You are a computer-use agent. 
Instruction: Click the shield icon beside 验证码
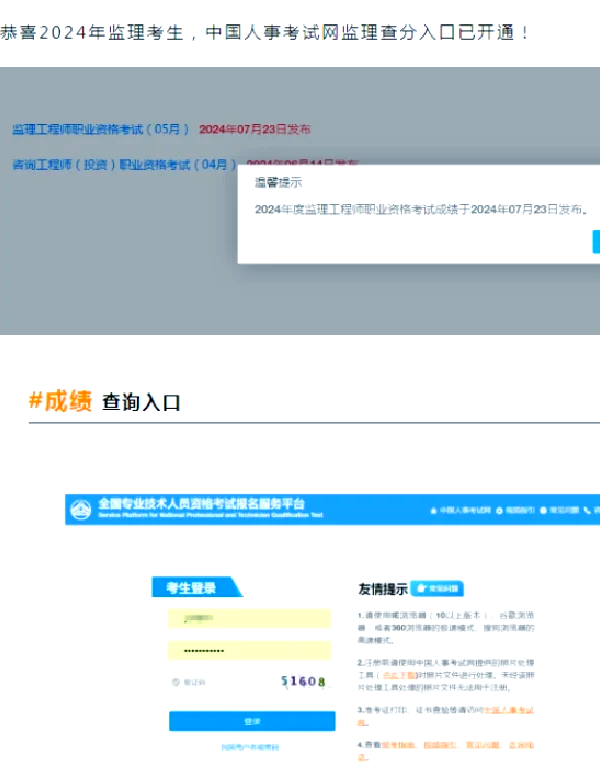tap(176, 682)
